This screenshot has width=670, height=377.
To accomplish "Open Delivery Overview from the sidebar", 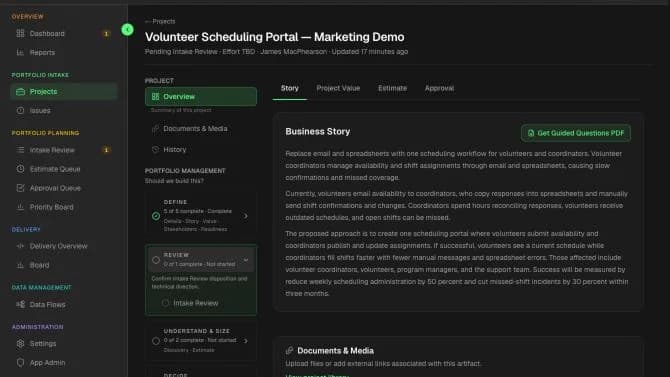I will click(63, 246).
